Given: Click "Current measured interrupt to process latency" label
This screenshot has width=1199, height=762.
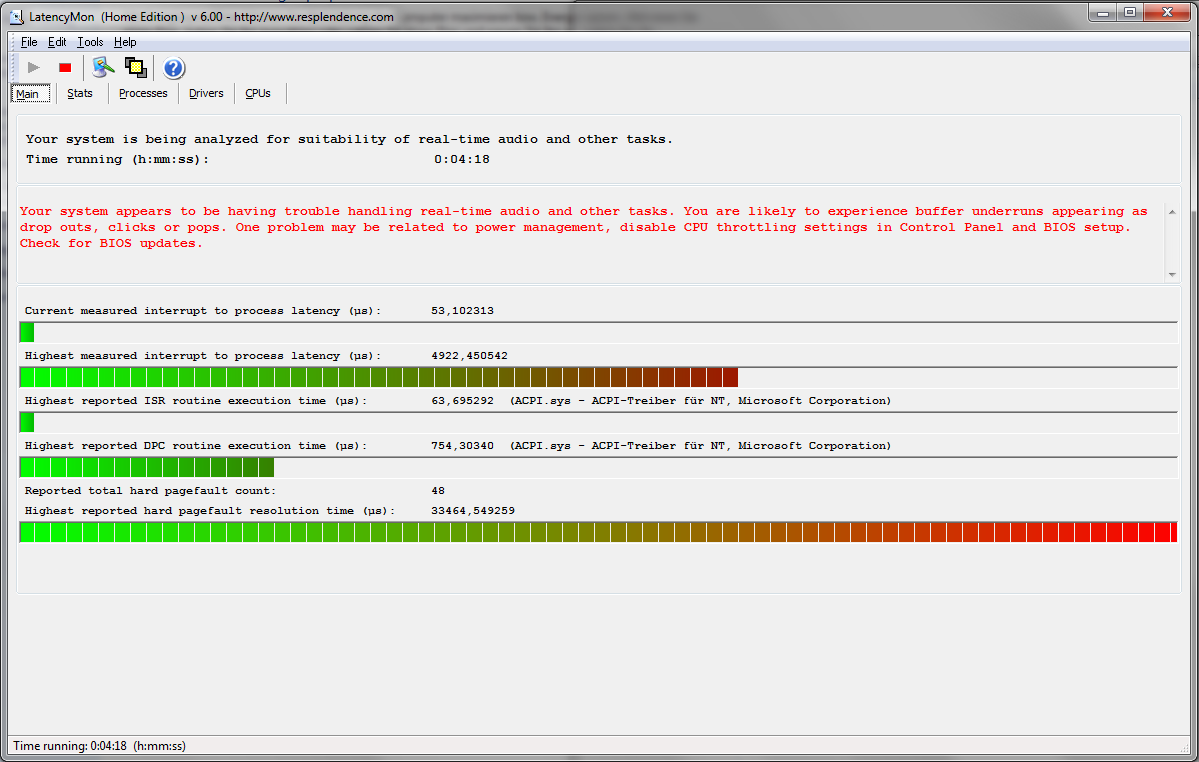Looking at the screenshot, I should click(x=203, y=310).
